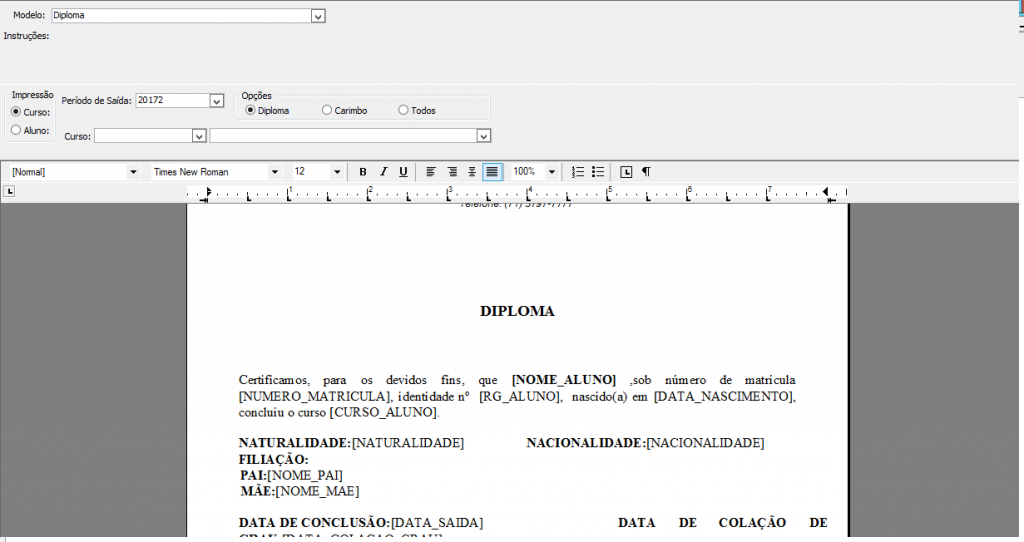The image size is (1024, 542).
Task: Choose the Todos option
Action: (x=404, y=111)
